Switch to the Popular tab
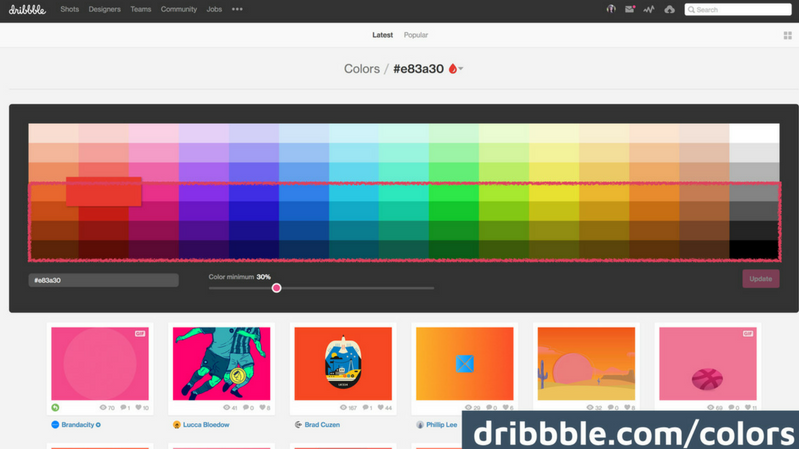This screenshot has height=449, width=799. 416,35
